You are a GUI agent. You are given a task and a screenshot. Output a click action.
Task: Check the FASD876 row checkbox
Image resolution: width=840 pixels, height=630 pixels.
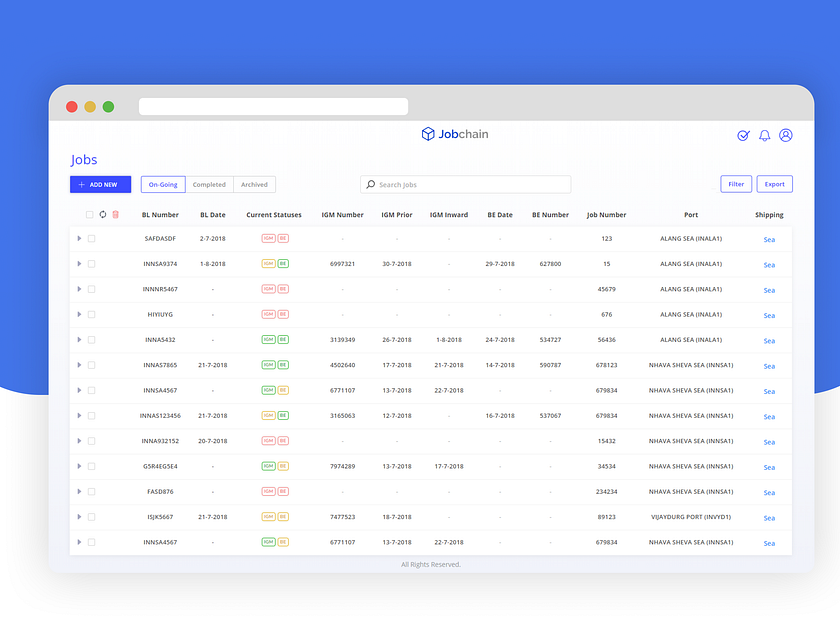(91, 491)
